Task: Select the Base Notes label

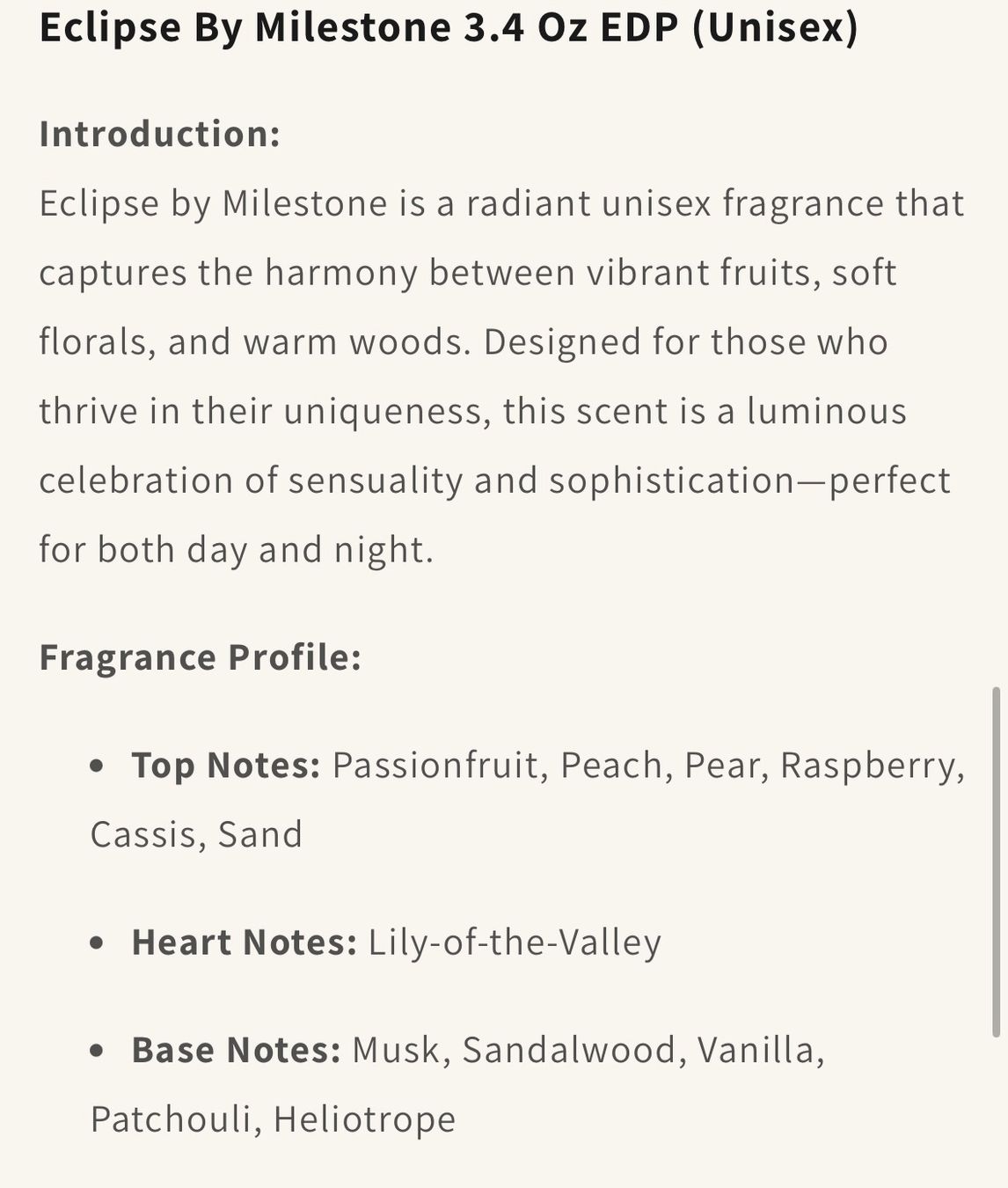Action: click(236, 1050)
